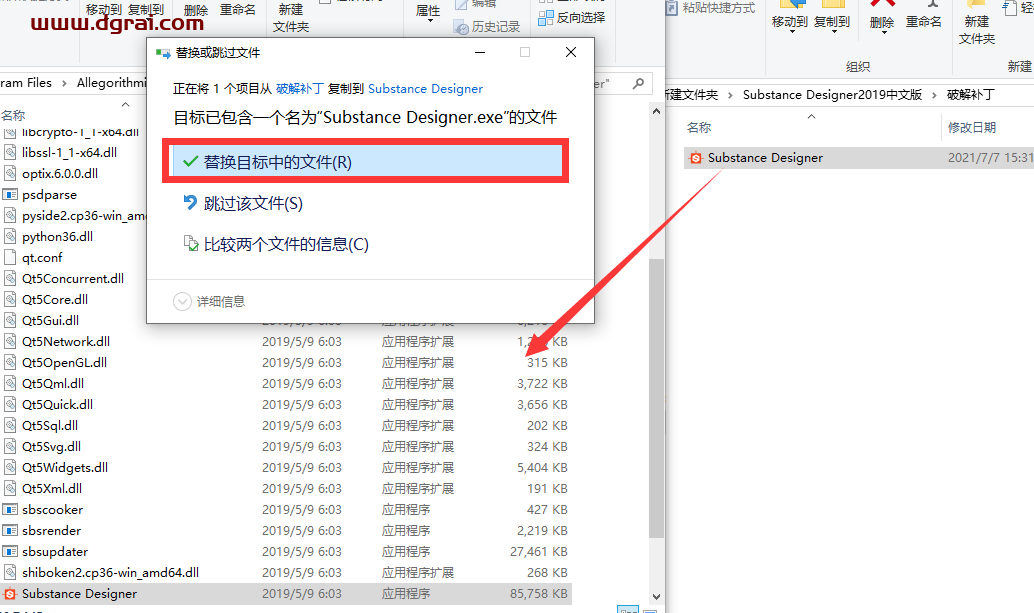Click Rename in left window ribbon
The height and width of the screenshot is (613, 1034).
(237, 10)
